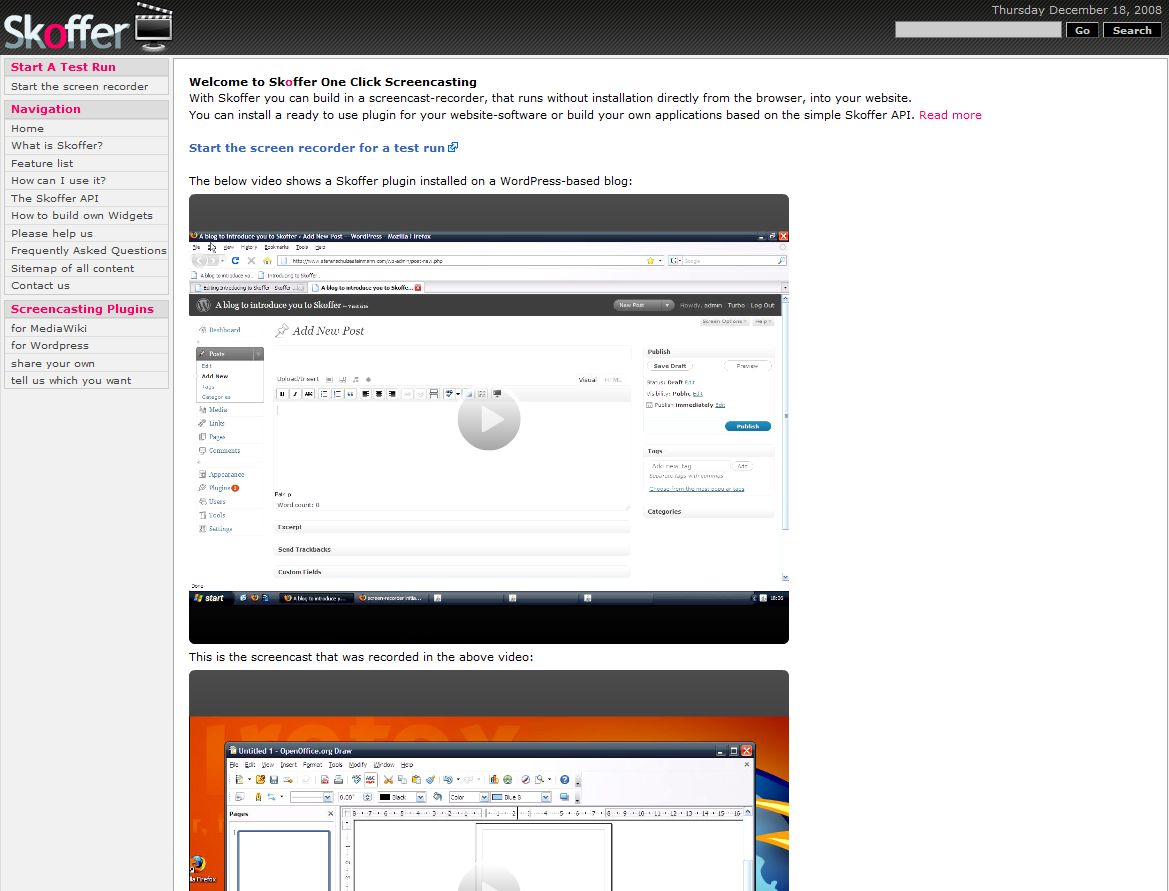Viewport: 1169px width, 891px height.
Task: Open 'Start the screen recorder for a test run'
Action: pos(323,148)
